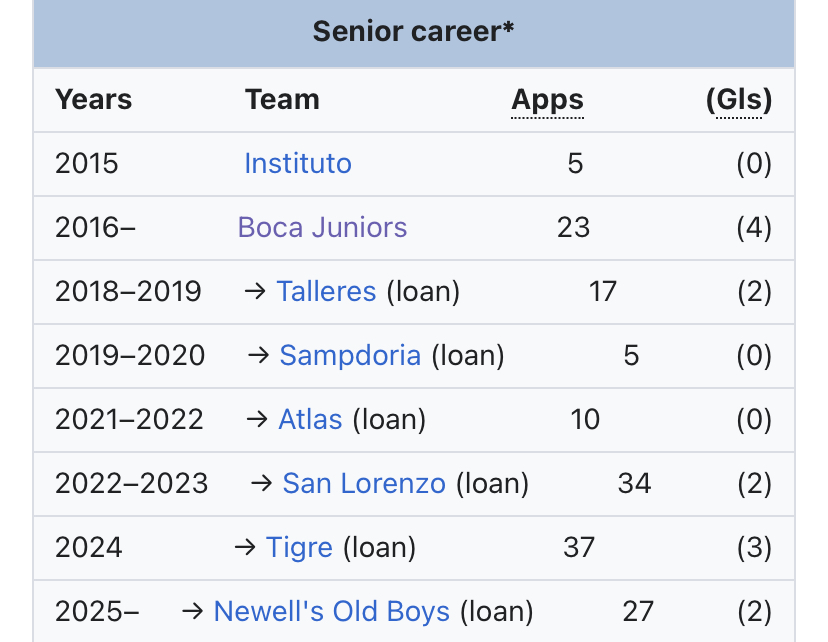Click the 2019–2020 years cell
Screen dimensions: 828x642
click(x=130, y=355)
